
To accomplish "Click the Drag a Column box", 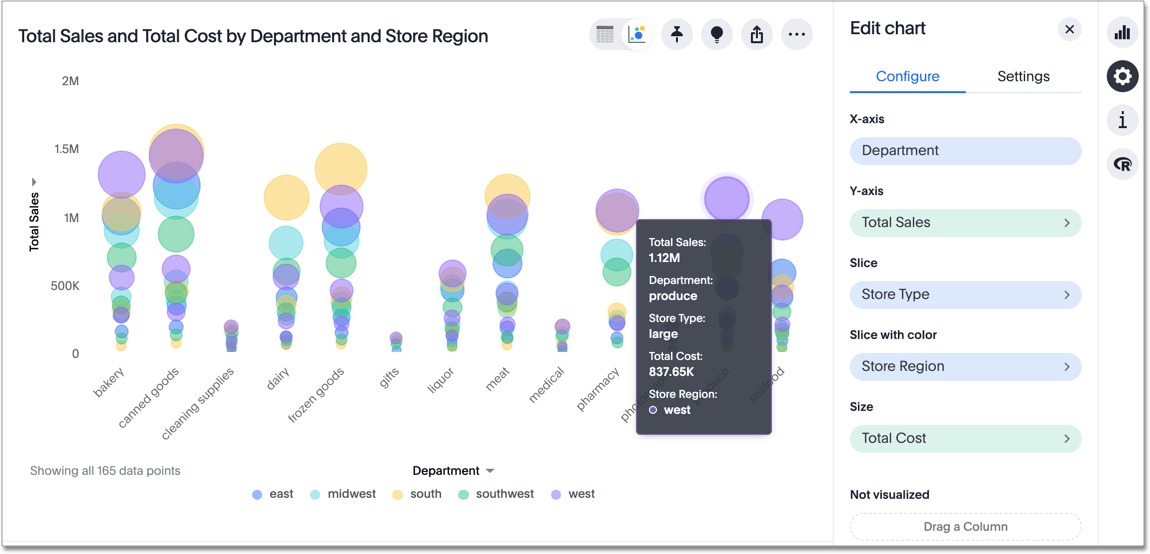I will pyautogui.click(x=965, y=526).
